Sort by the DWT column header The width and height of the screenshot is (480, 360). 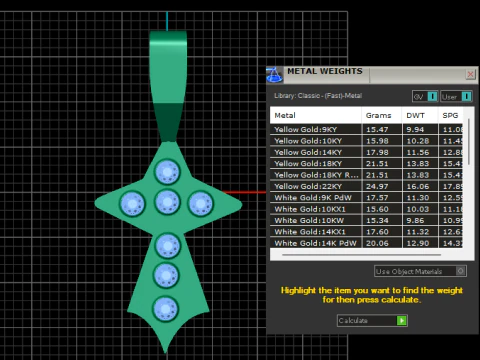pyautogui.click(x=420, y=115)
